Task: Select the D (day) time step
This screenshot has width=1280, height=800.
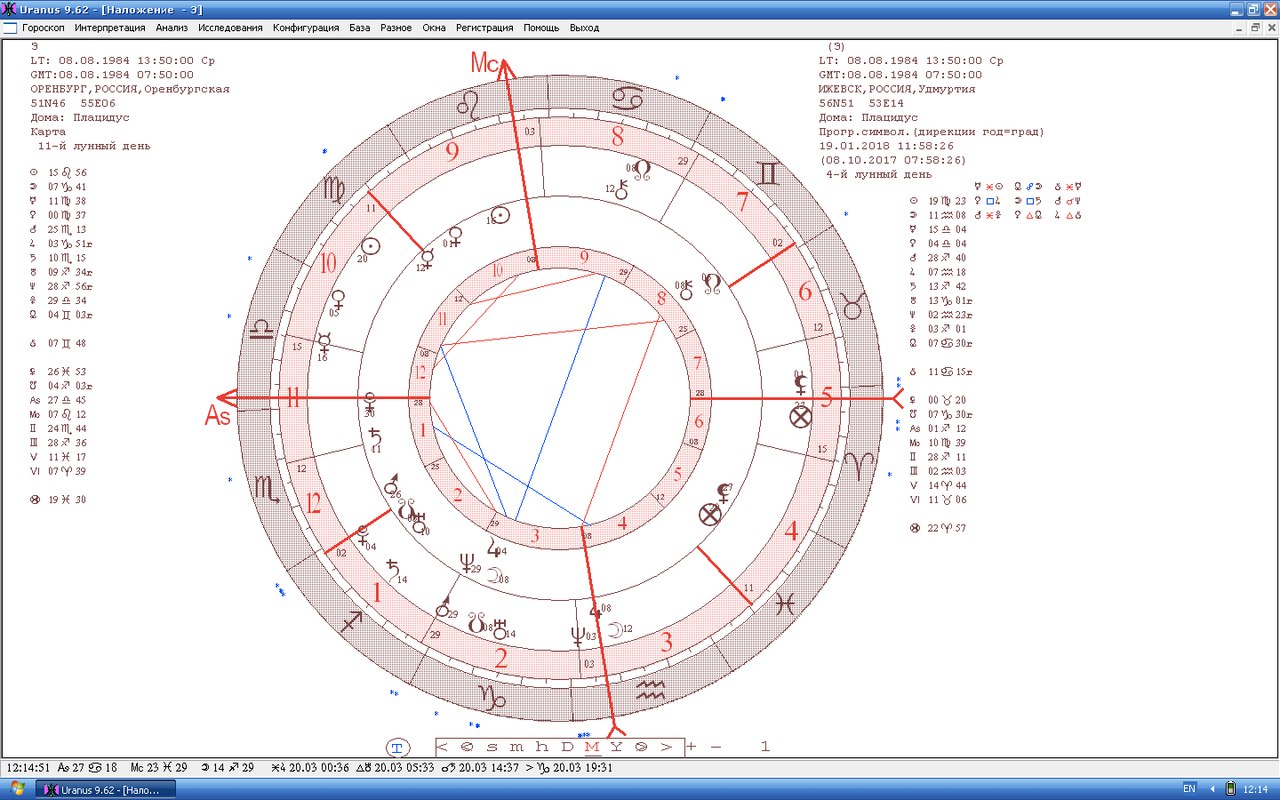Action: click(x=566, y=748)
